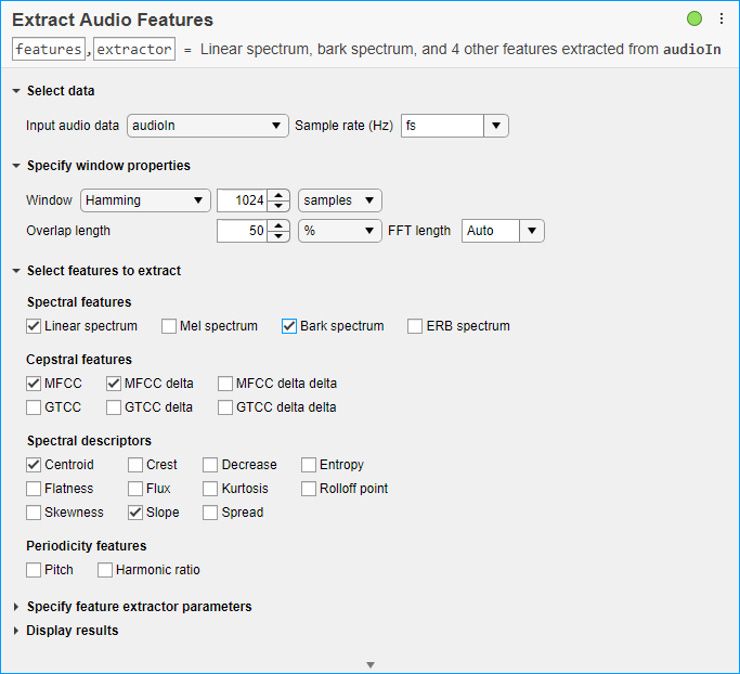Collapse the Select data section
The image size is (740, 674).
coord(60,91)
